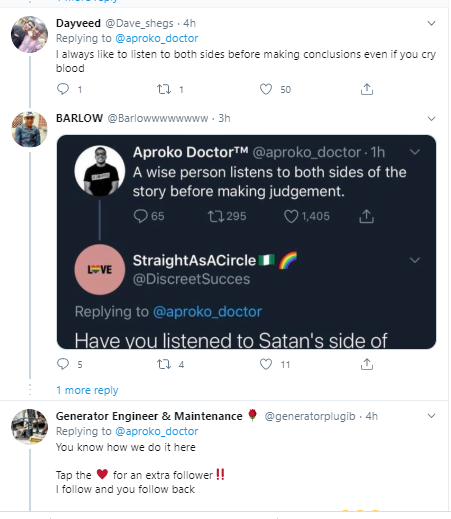Image resolution: width=451 pixels, height=519 pixels.
Task: Retweet Dayveed's tweet about both sides
Action: tap(164, 89)
